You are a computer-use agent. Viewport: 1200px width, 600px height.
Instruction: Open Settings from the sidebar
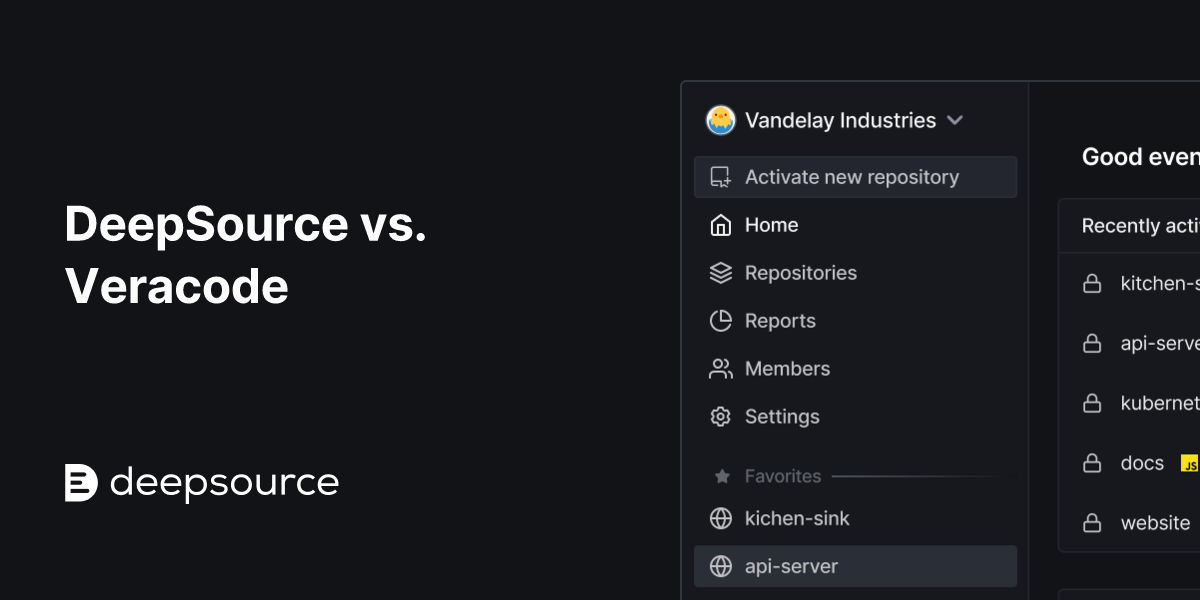coord(782,417)
